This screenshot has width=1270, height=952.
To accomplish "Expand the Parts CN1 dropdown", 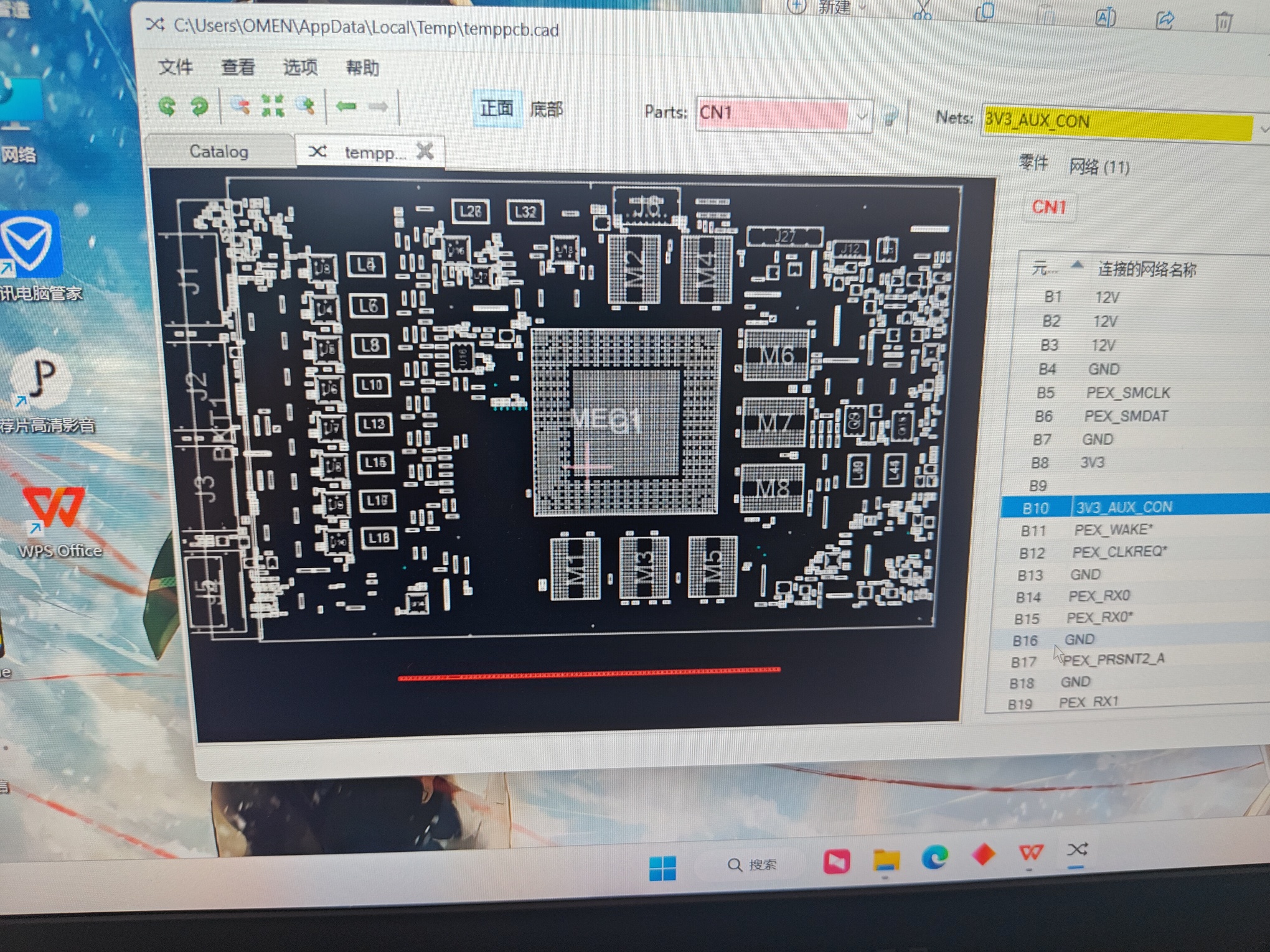I will pyautogui.click(x=862, y=116).
